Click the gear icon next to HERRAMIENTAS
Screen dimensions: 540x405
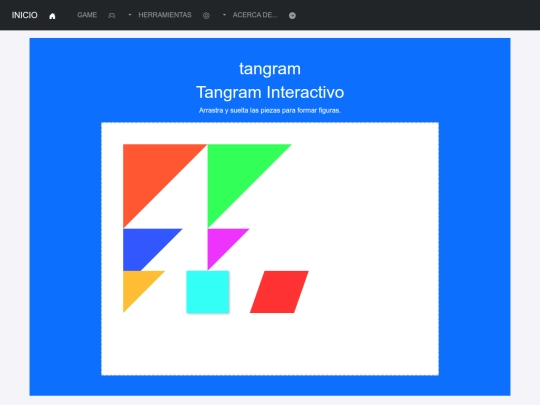206,15
